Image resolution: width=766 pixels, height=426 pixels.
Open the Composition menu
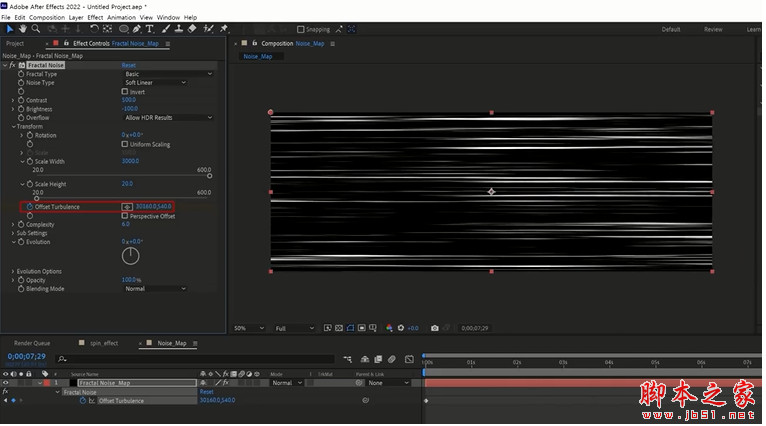pyautogui.click(x=46, y=17)
